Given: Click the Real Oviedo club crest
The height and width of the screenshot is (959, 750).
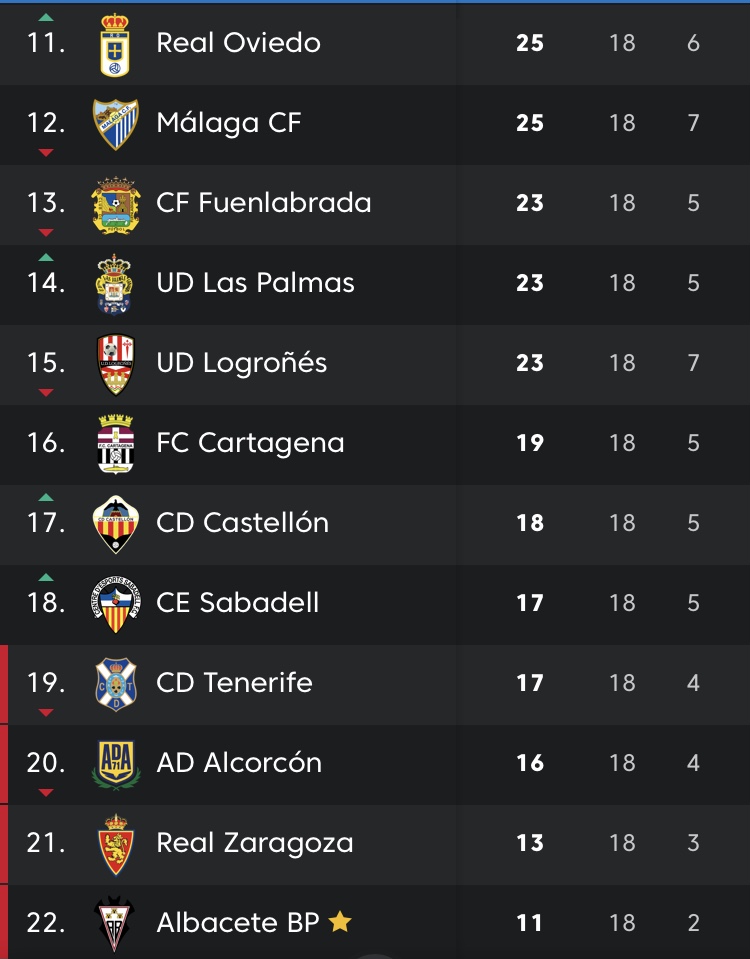Looking at the screenshot, I should 116,44.
